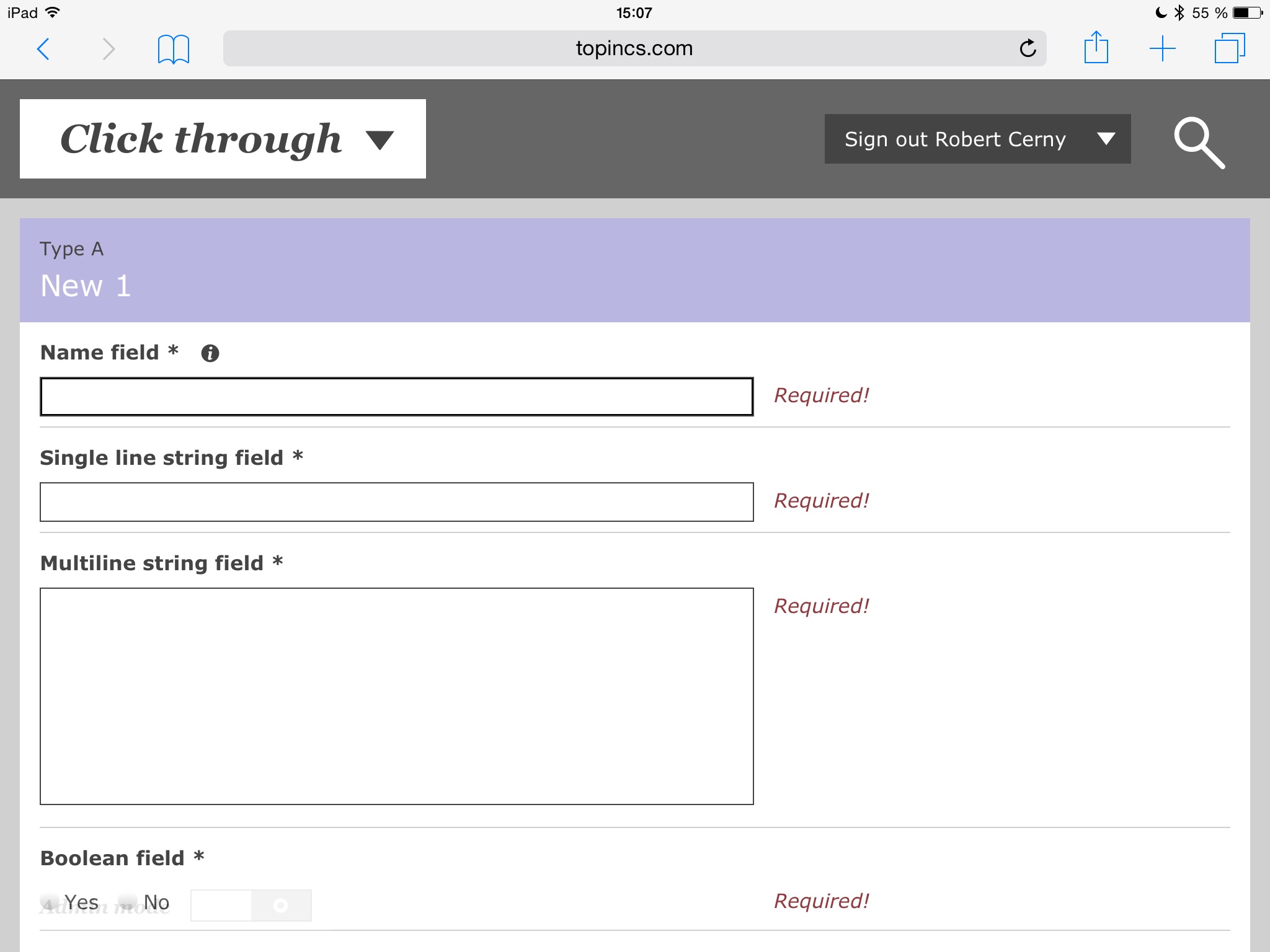
Task: Open a new tab with the plus icon
Action: pyautogui.click(x=1162, y=48)
